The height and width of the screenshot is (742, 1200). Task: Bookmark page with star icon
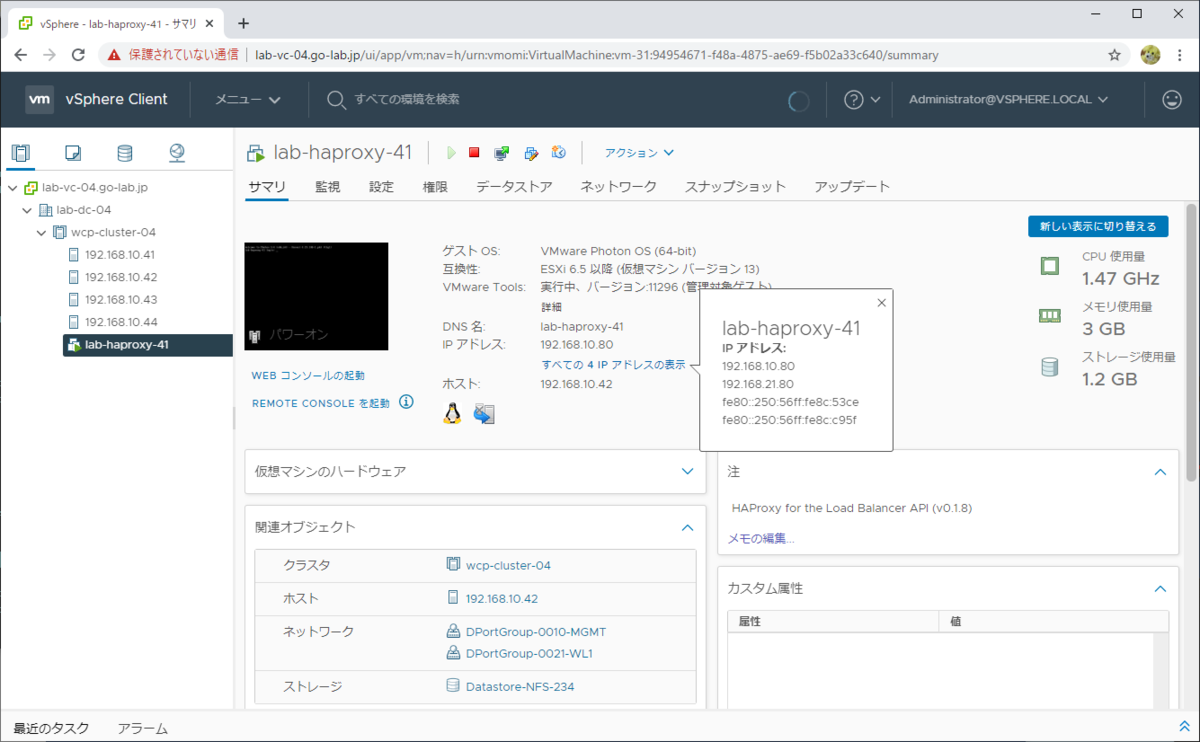[x=1115, y=55]
